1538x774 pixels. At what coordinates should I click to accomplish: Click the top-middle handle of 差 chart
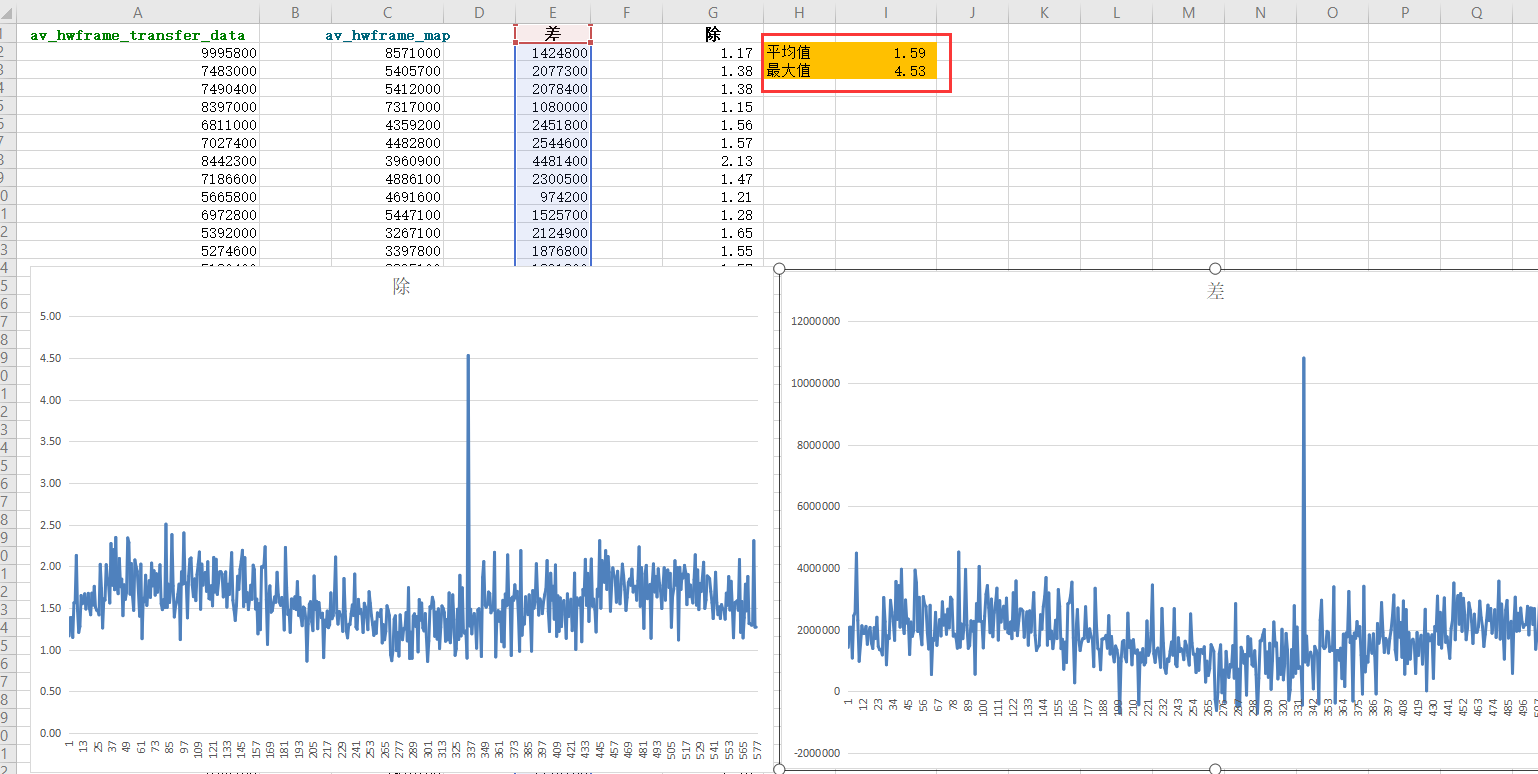click(x=1215, y=268)
